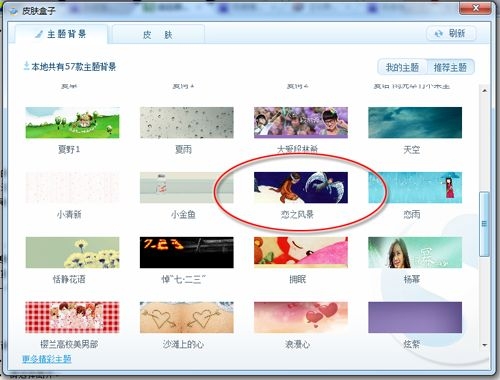Click the 樱兰高校美男部 label text
500x380 pixels.
point(69,344)
